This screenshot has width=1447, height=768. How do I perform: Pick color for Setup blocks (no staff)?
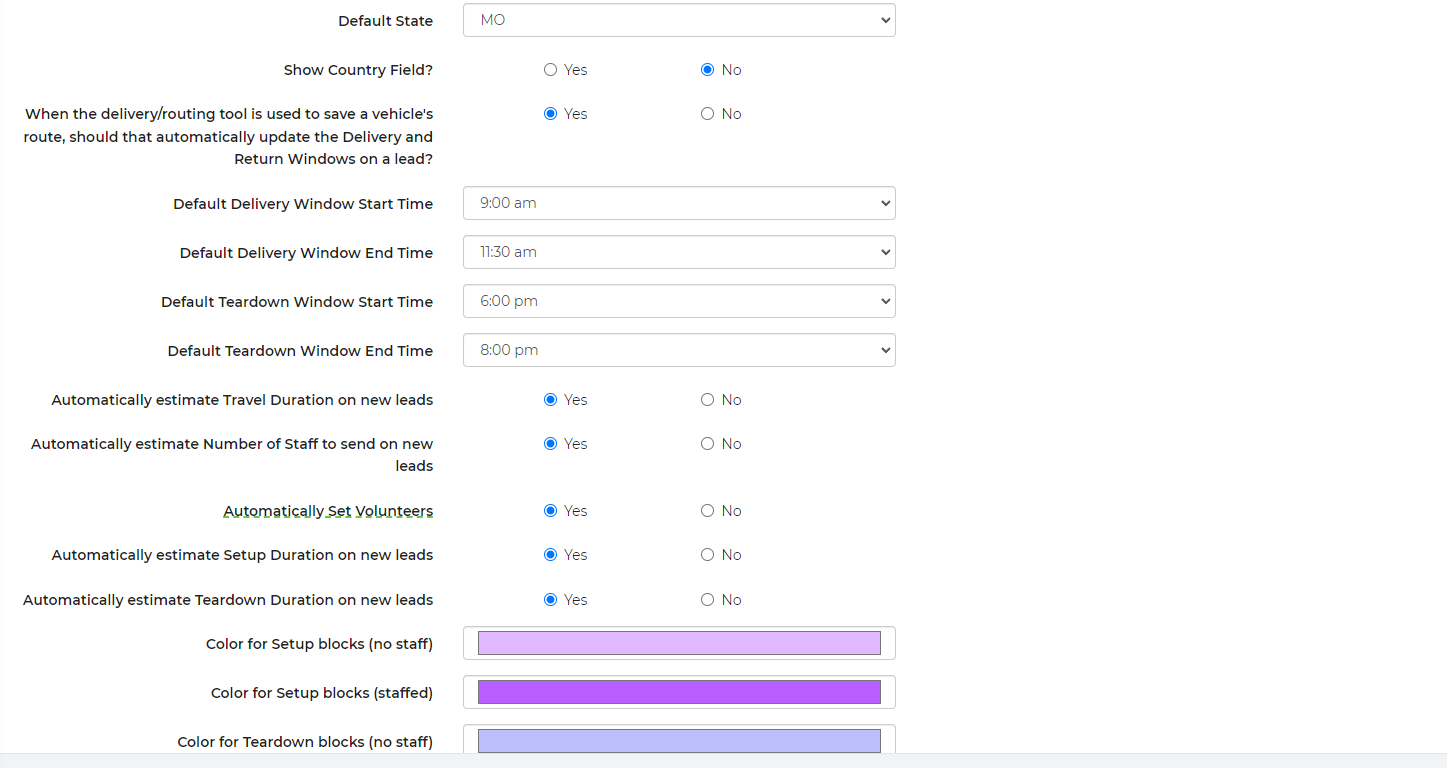679,643
